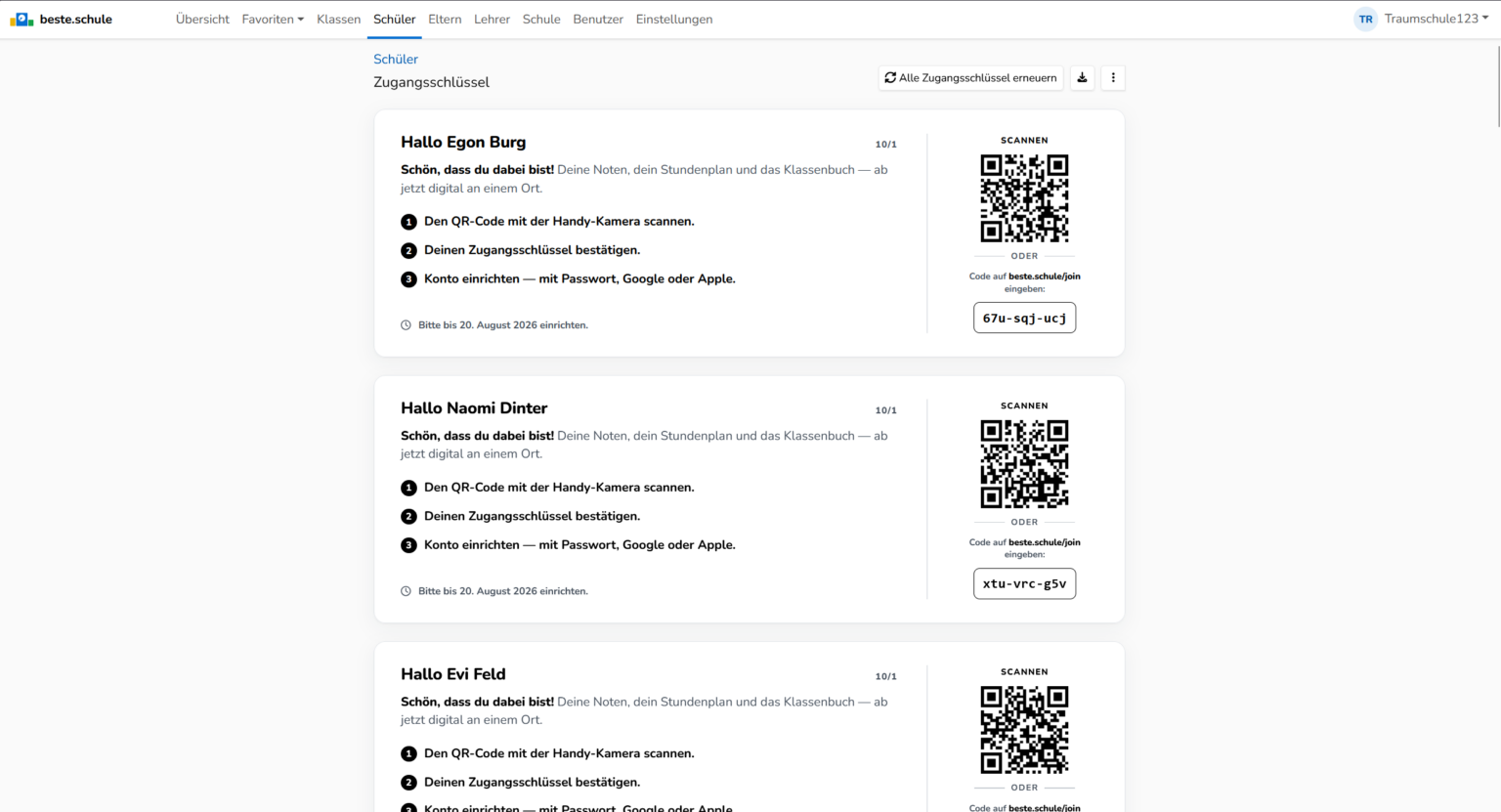
Task: Click beste.schule/join in Egon Burg card
Action: pos(1045,277)
